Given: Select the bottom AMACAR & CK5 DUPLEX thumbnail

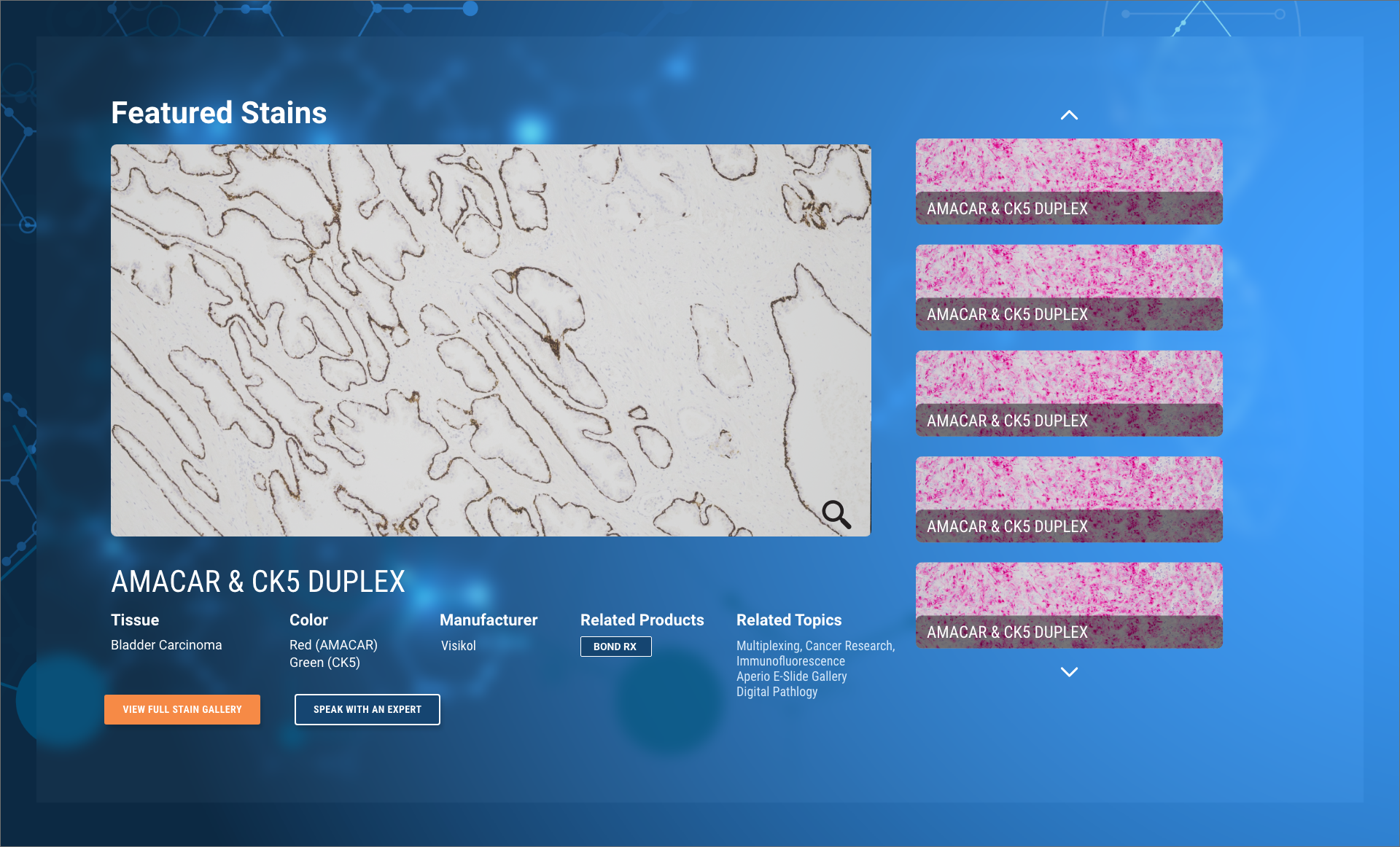Looking at the screenshot, I should click(1068, 605).
